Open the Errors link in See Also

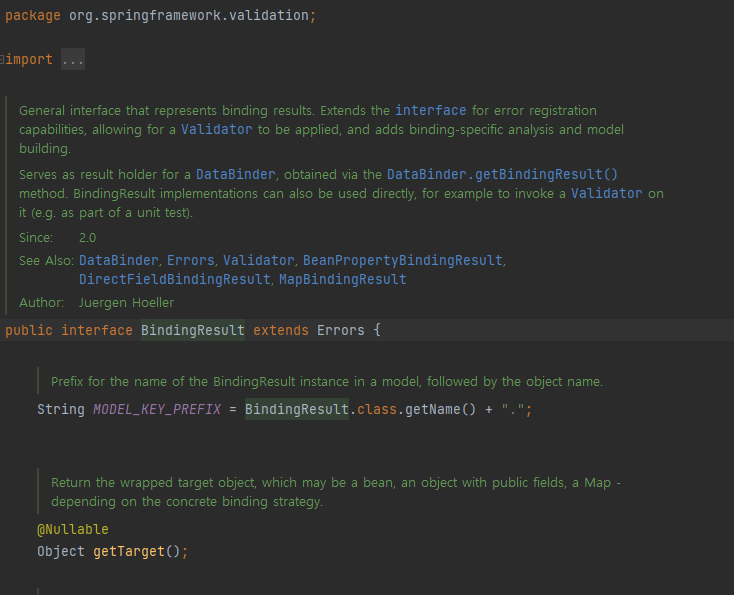point(191,260)
